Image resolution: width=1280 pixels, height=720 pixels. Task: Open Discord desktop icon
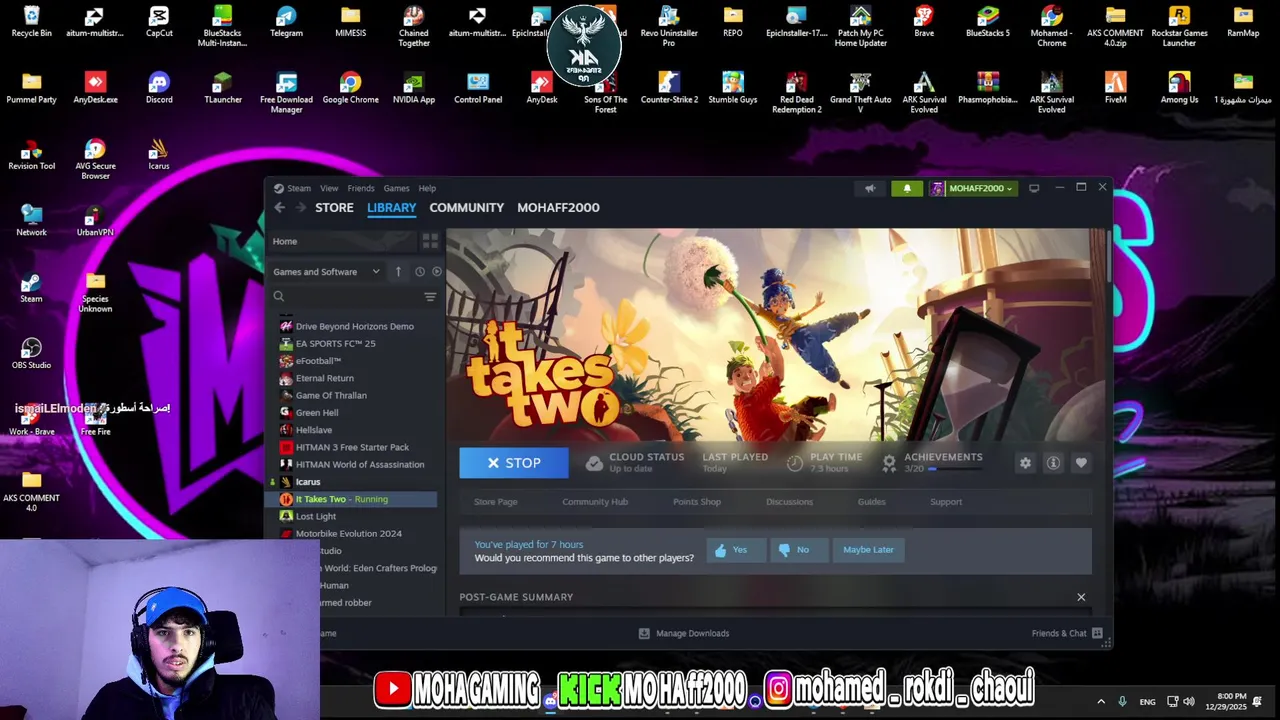click(159, 88)
